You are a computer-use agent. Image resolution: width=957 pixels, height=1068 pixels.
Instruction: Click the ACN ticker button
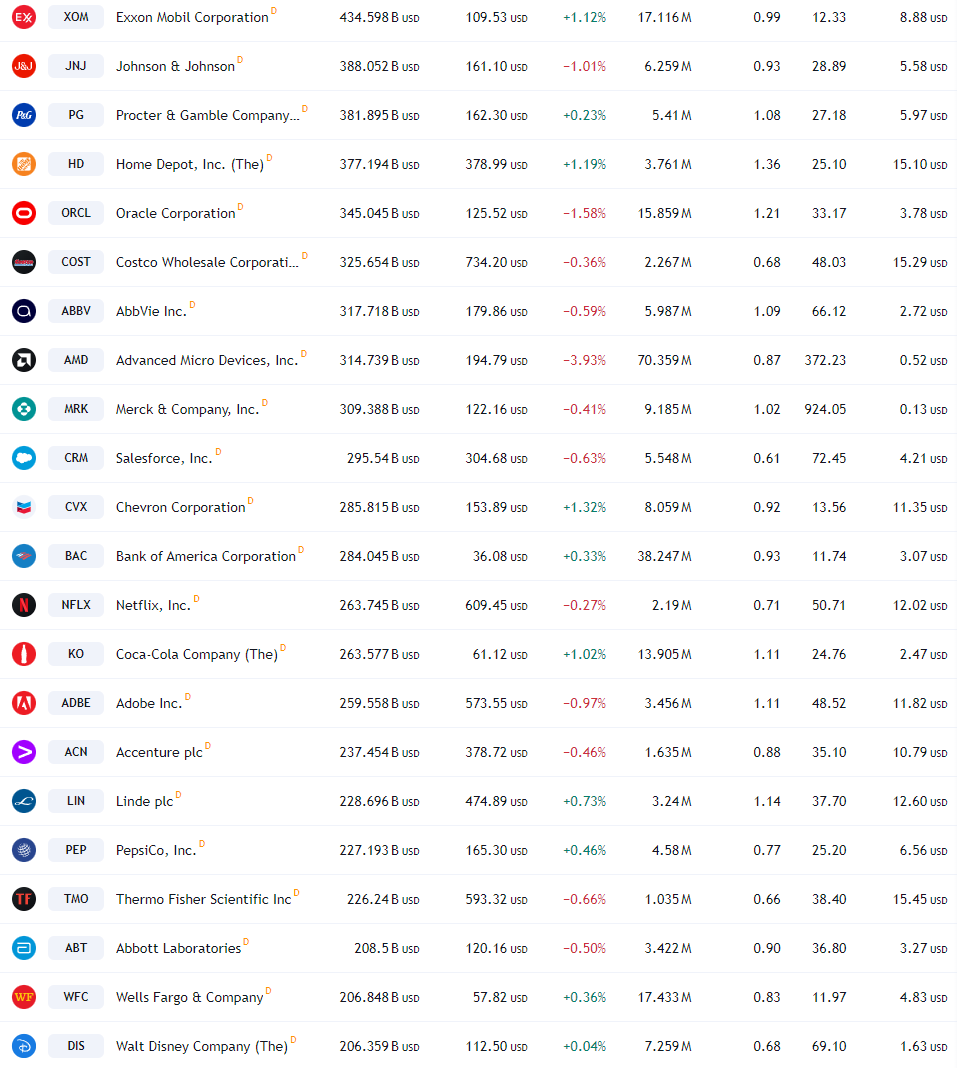76,752
